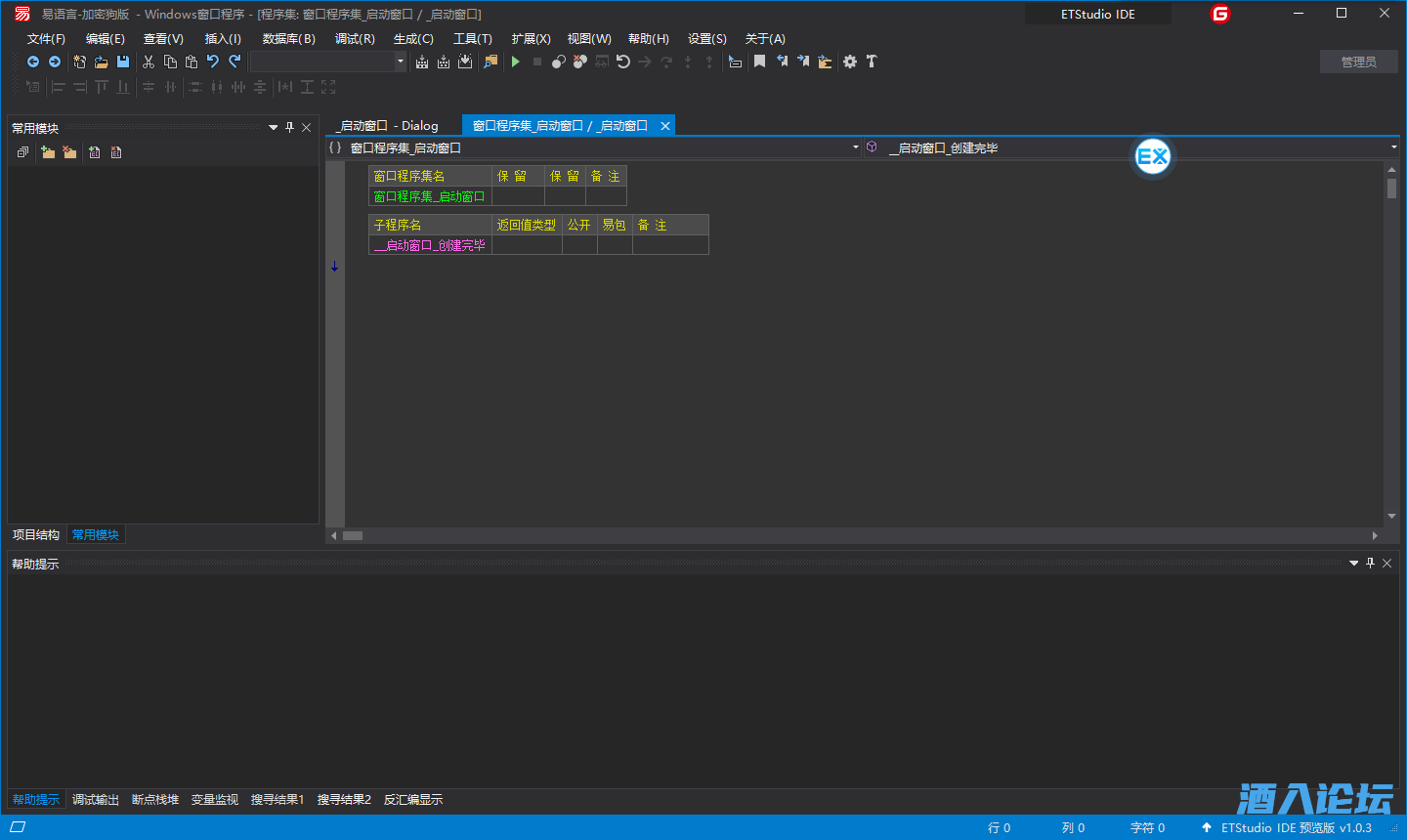Expand the toolbar search combo box dropdown

pyautogui.click(x=400, y=62)
